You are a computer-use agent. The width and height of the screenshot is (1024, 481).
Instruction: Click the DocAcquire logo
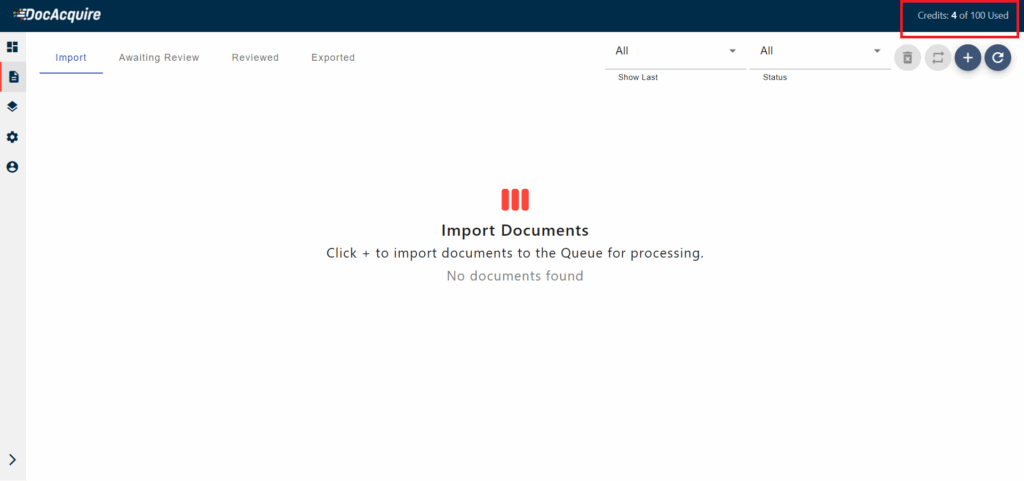pos(57,15)
